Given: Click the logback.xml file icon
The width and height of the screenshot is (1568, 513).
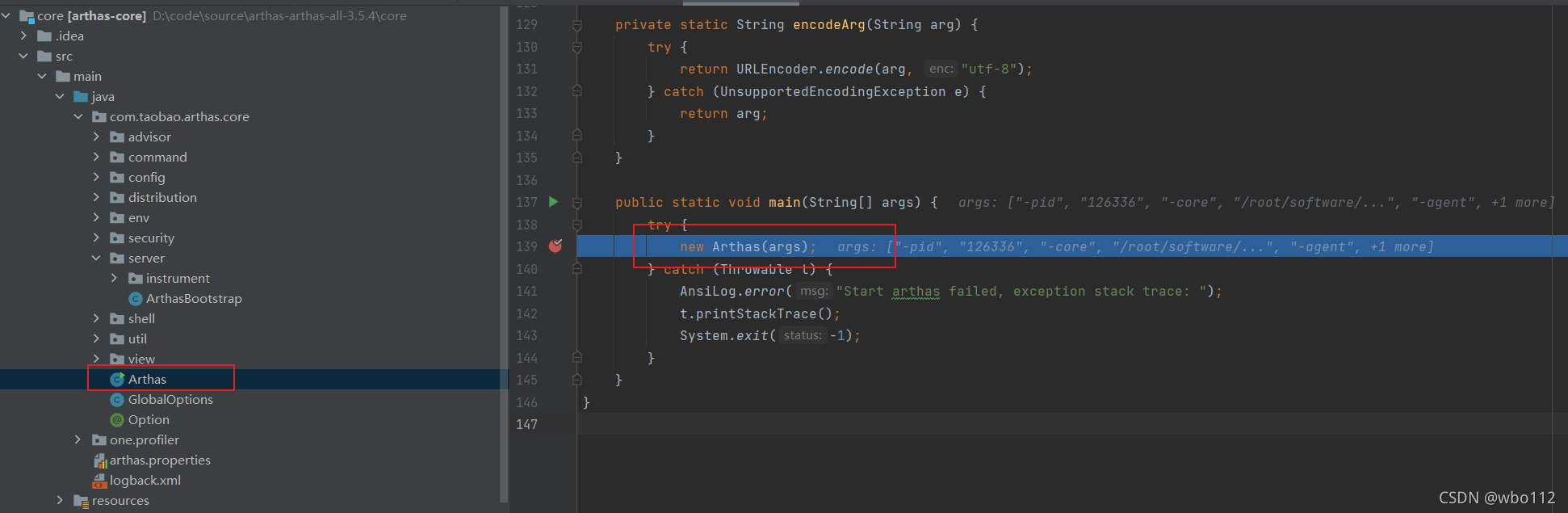Looking at the screenshot, I should [x=99, y=481].
